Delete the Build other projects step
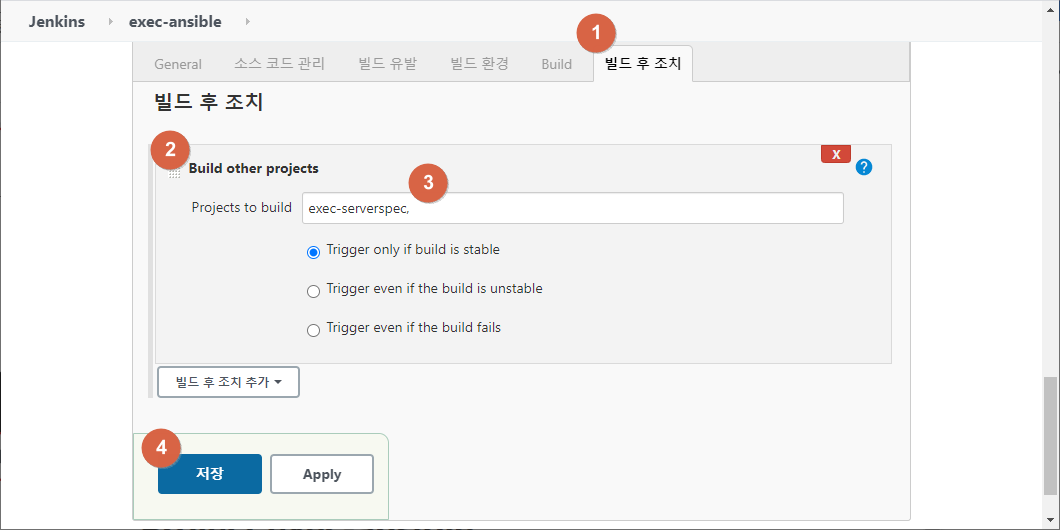Screen dimensions: 1060x530 836,154
